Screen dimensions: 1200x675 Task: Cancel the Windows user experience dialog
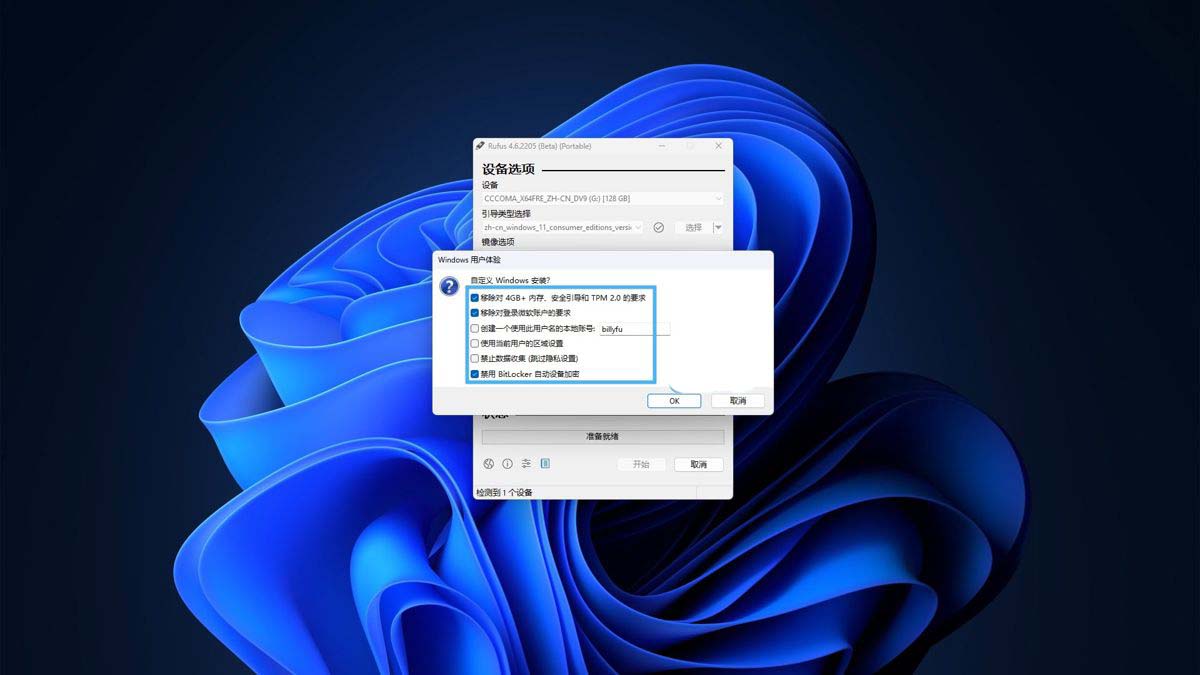click(737, 400)
